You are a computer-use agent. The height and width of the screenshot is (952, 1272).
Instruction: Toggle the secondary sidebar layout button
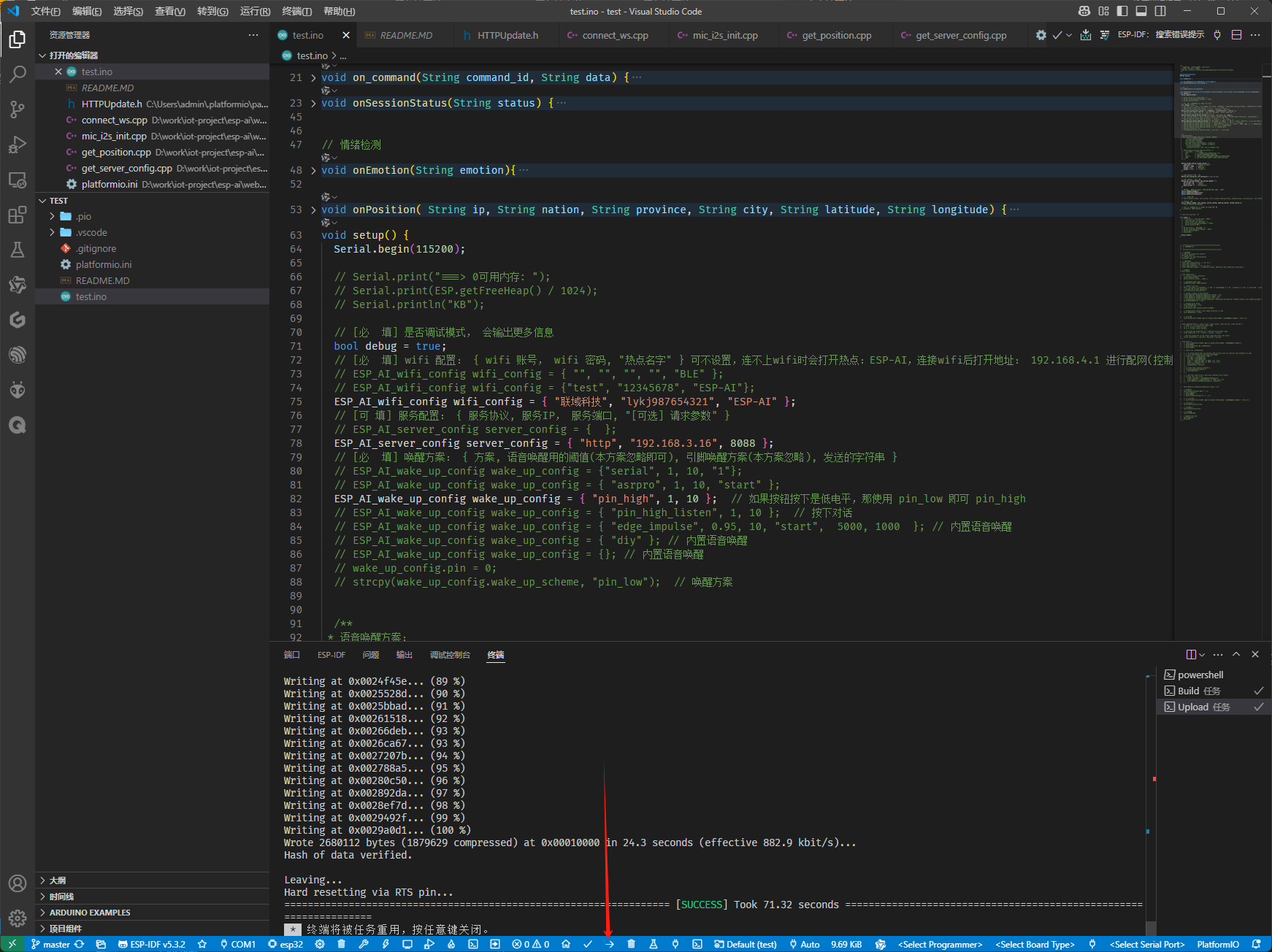[1160, 11]
